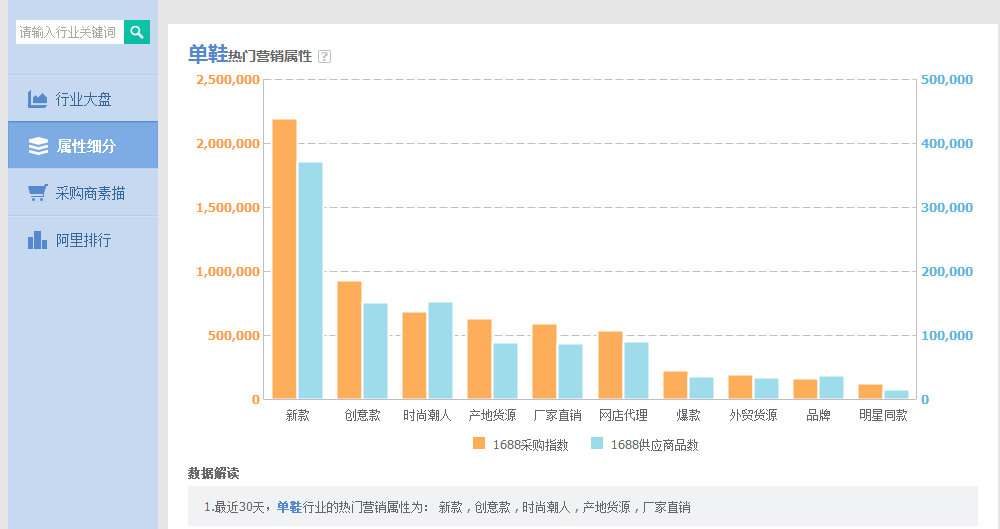Viewport: 1000px width, 529px height.
Task: Click the blue 1688供应商品数 legend swatch
Action: click(x=597, y=444)
